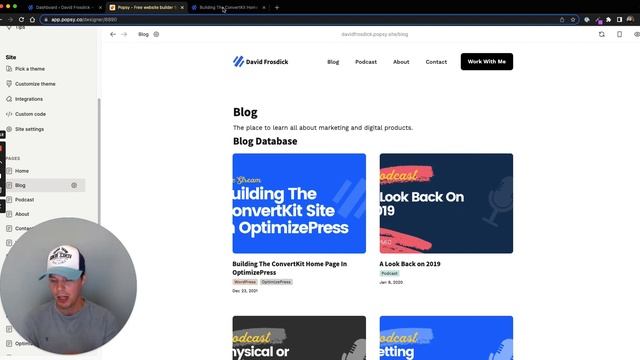Open the A Look Back On 2019 thumbnail
Image resolution: width=640 pixels, height=360 pixels.
pos(446,203)
